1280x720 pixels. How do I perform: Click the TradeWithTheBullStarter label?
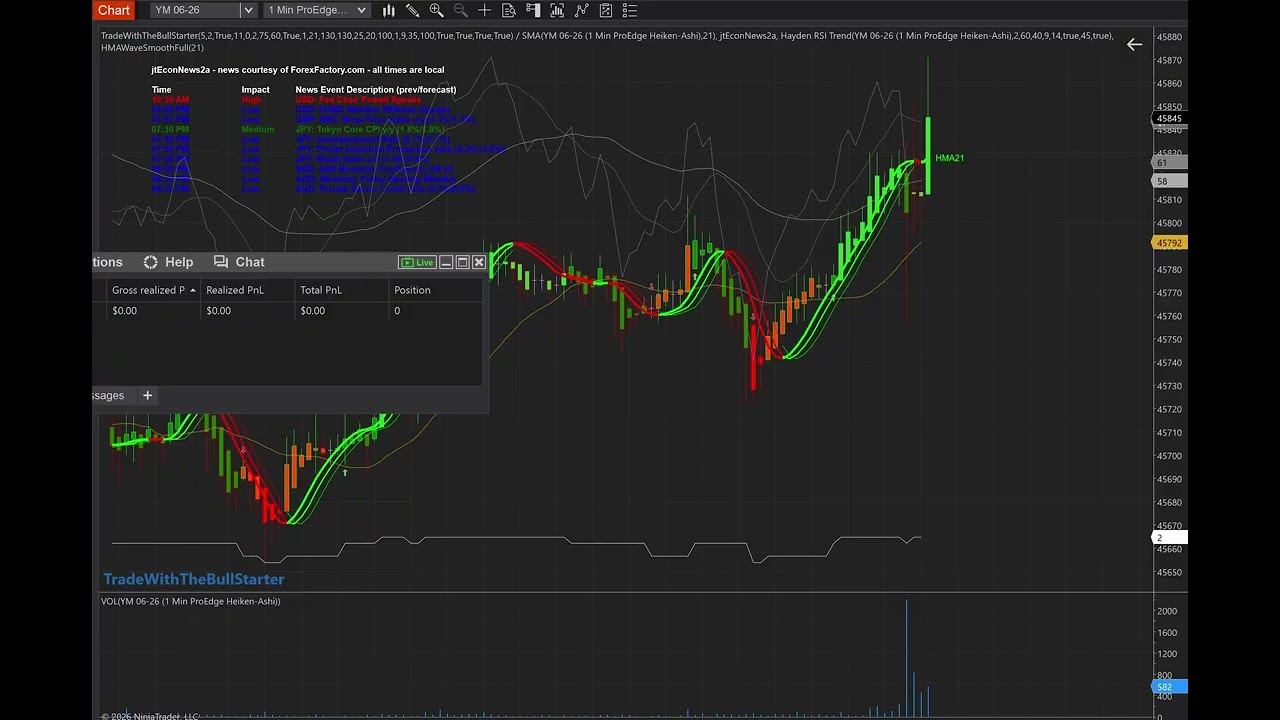[194, 579]
